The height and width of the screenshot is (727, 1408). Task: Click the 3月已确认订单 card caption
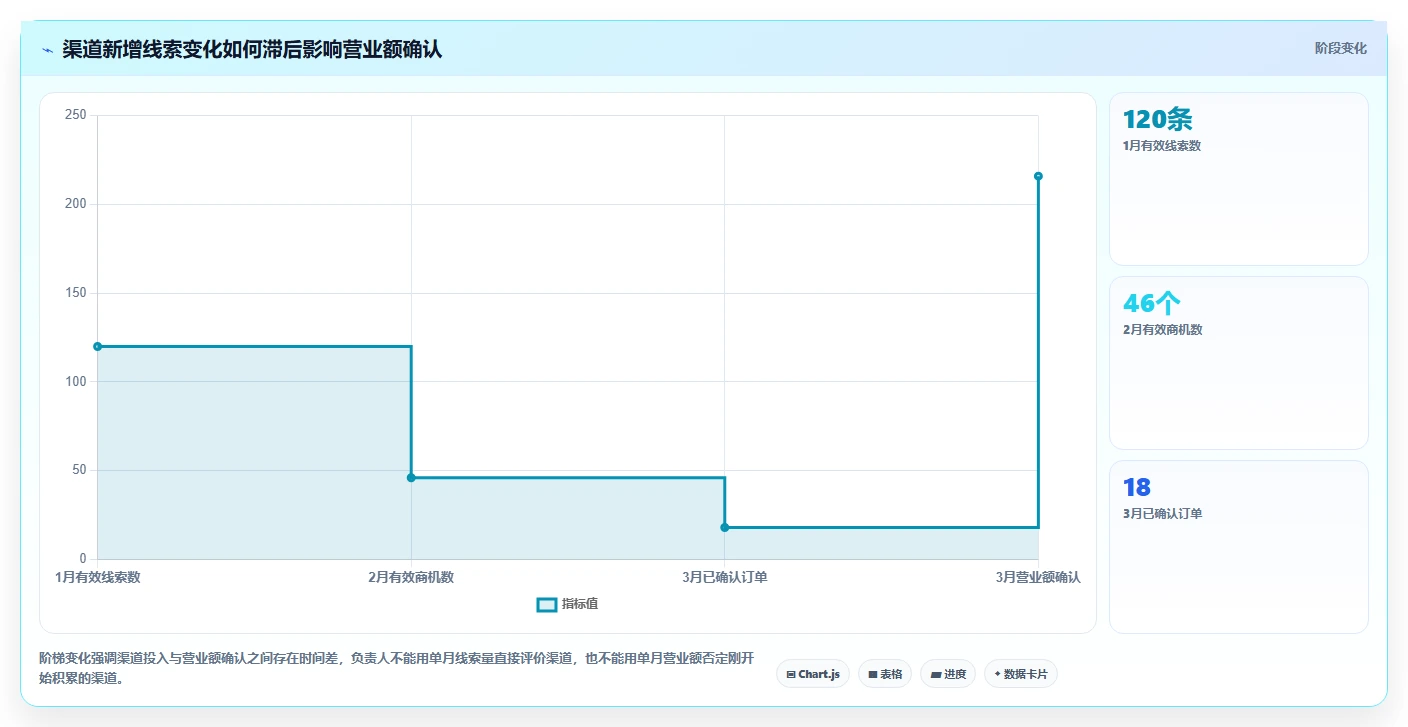point(1163,514)
